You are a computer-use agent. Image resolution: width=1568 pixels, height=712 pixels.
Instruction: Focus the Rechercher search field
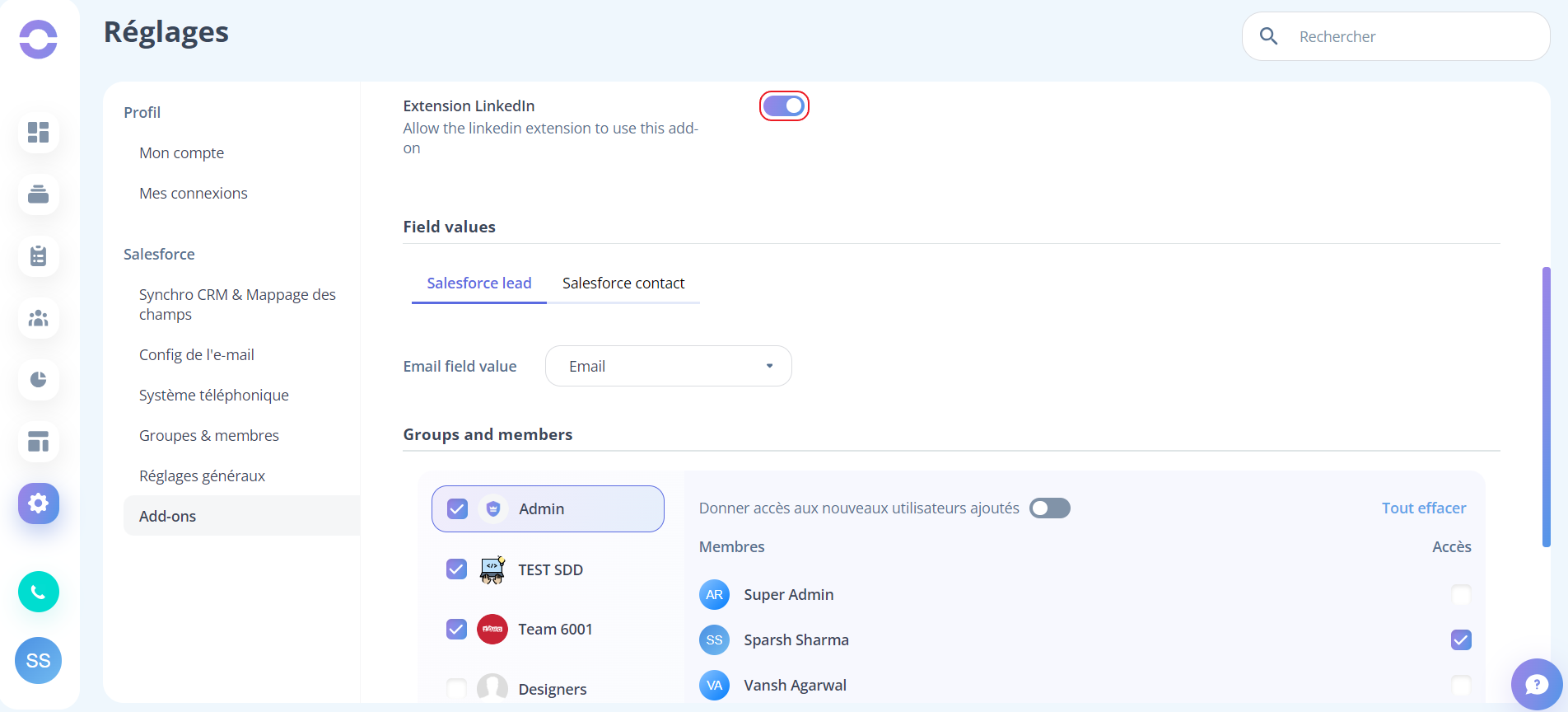pos(1396,36)
